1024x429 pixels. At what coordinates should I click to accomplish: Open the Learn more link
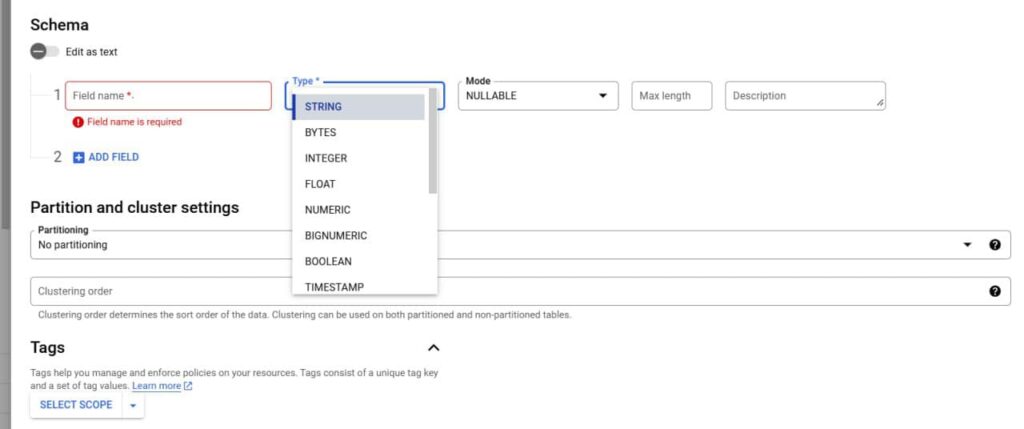coord(157,386)
